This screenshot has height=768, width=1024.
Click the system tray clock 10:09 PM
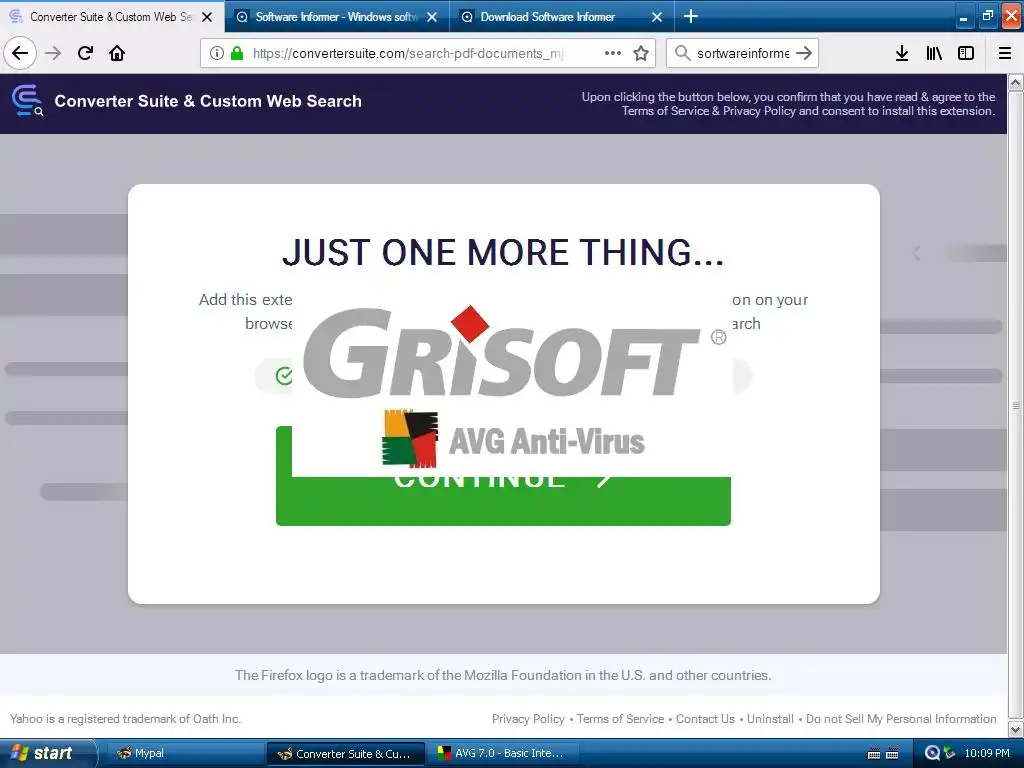coord(987,753)
